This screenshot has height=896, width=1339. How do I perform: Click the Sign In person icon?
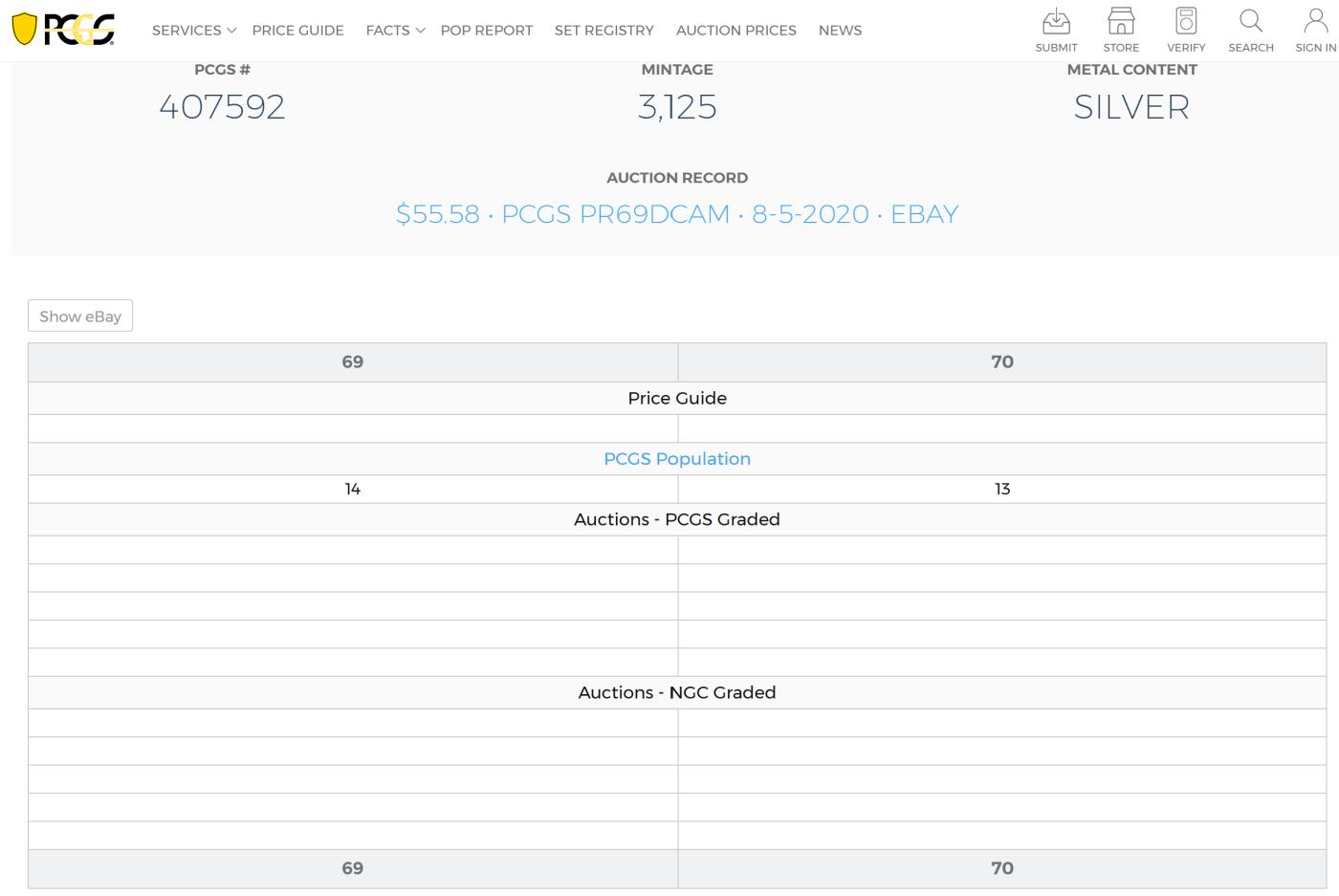coord(1315,22)
